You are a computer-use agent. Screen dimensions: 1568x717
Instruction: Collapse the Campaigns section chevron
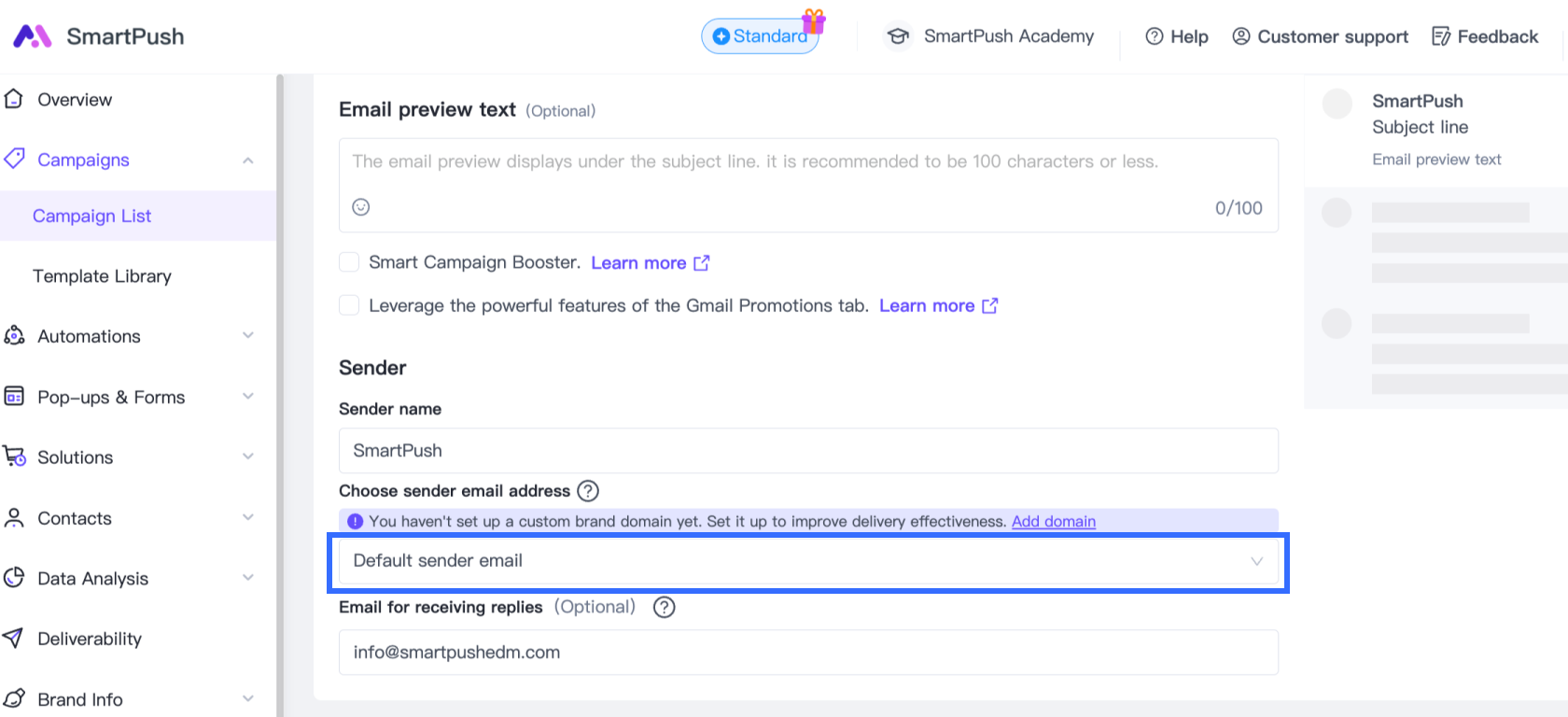point(248,161)
